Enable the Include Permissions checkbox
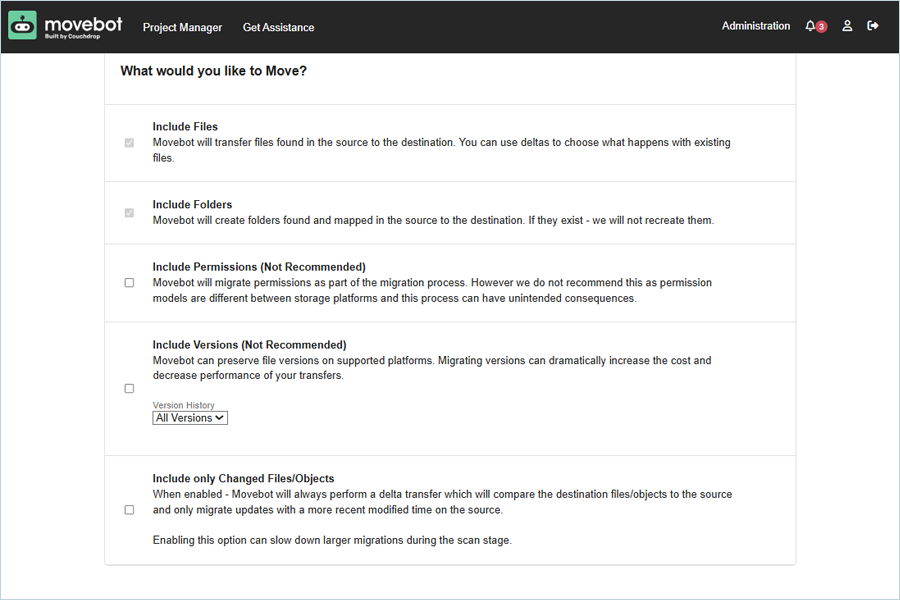Screen dimensions: 900x600 click(x=129, y=283)
